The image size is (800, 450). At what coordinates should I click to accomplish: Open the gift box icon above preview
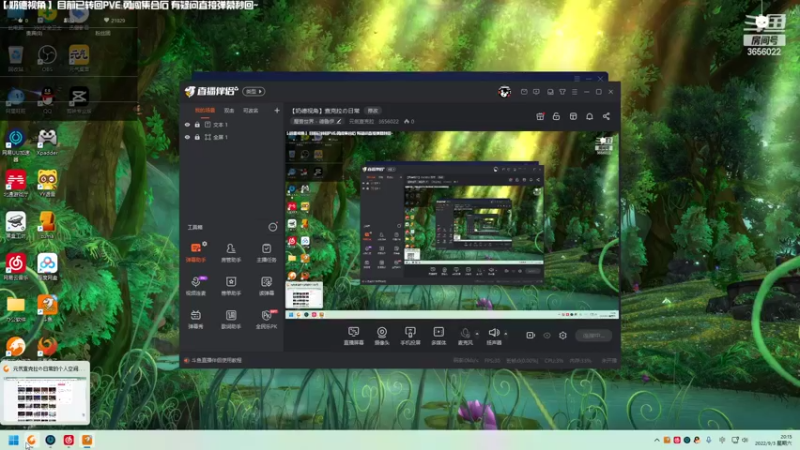tap(540, 116)
